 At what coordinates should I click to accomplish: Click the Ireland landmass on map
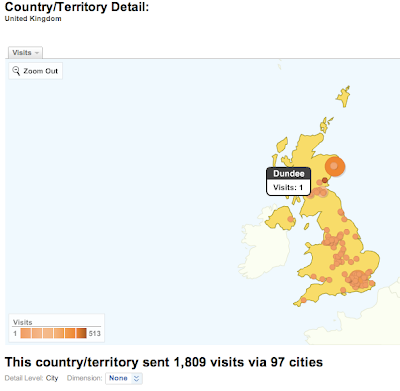click(262, 249)
